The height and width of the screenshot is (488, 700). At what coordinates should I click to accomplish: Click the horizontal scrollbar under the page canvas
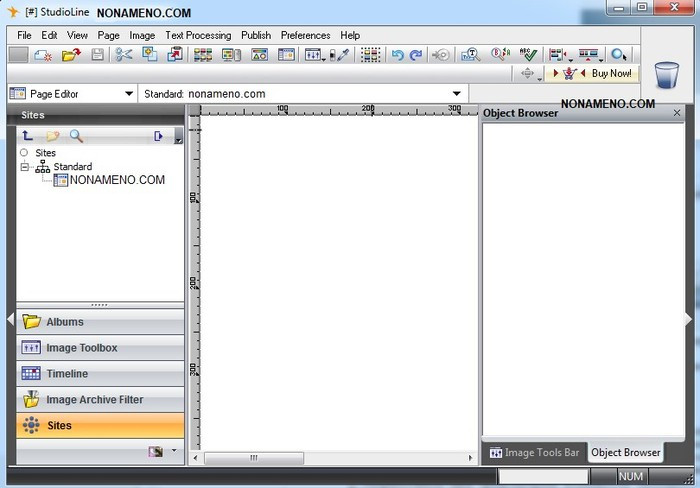pyautogui.click(x=330, y=458)
